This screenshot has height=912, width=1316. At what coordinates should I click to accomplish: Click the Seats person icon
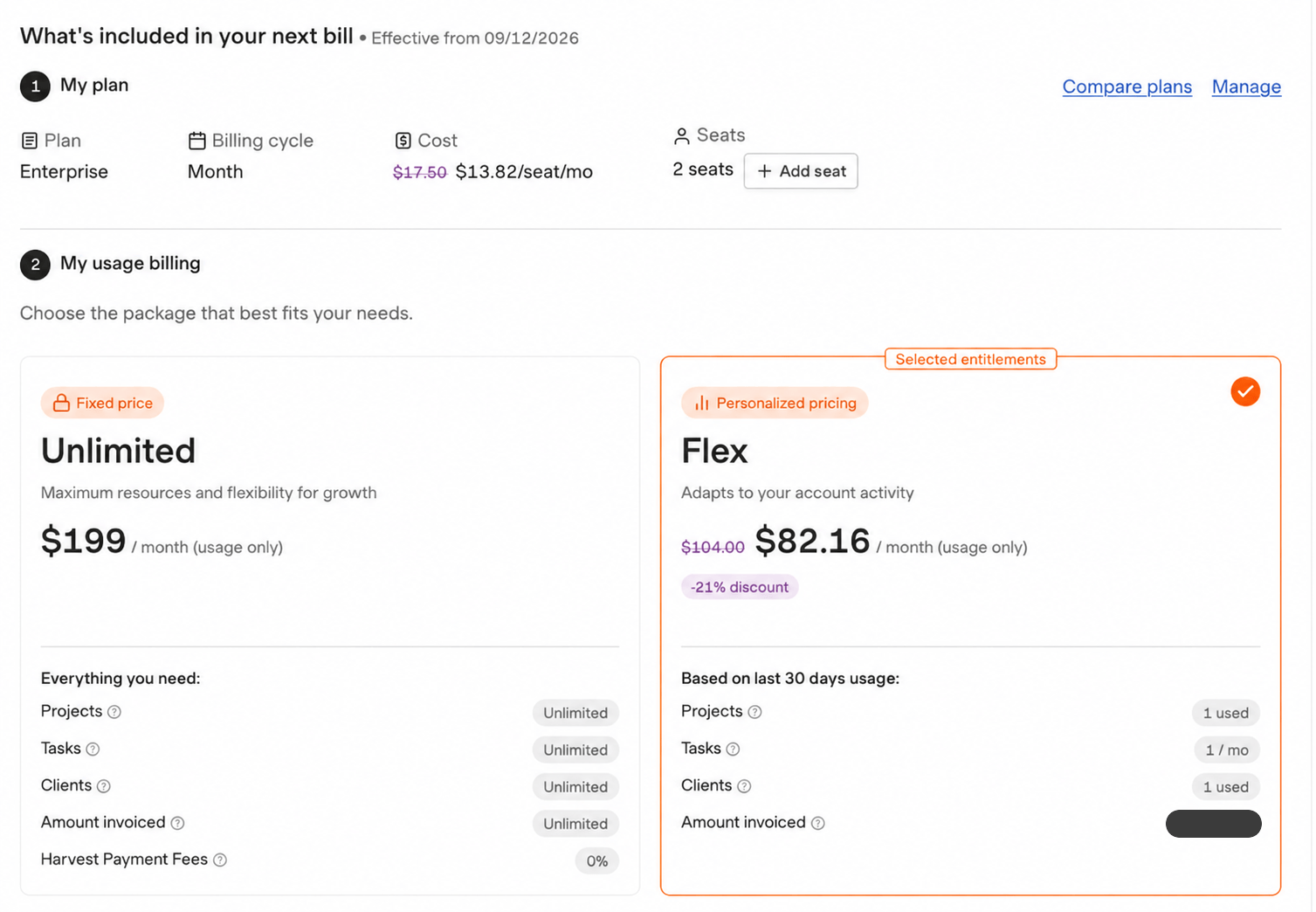(682, 136)
